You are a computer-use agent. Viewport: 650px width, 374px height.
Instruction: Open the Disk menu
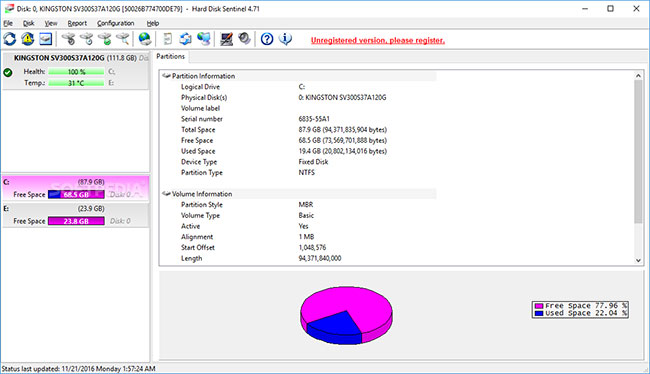click(x=29, y=23)
